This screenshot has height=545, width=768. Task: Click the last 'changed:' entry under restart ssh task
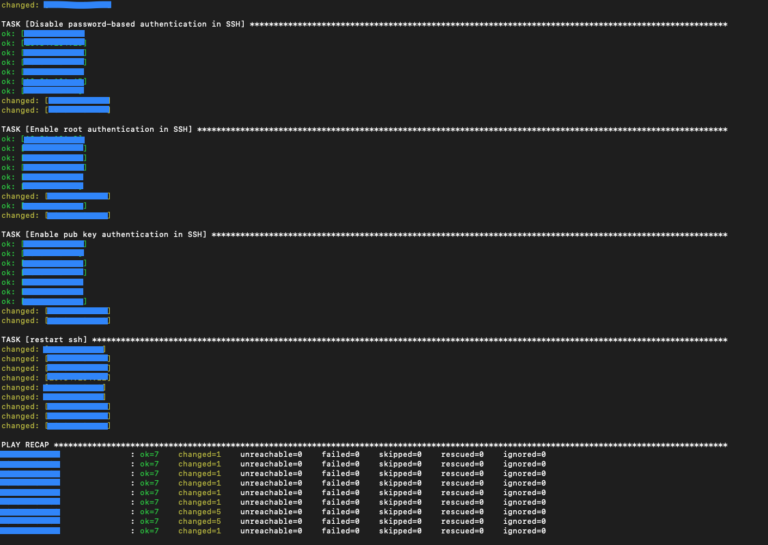tap(56, 426)
